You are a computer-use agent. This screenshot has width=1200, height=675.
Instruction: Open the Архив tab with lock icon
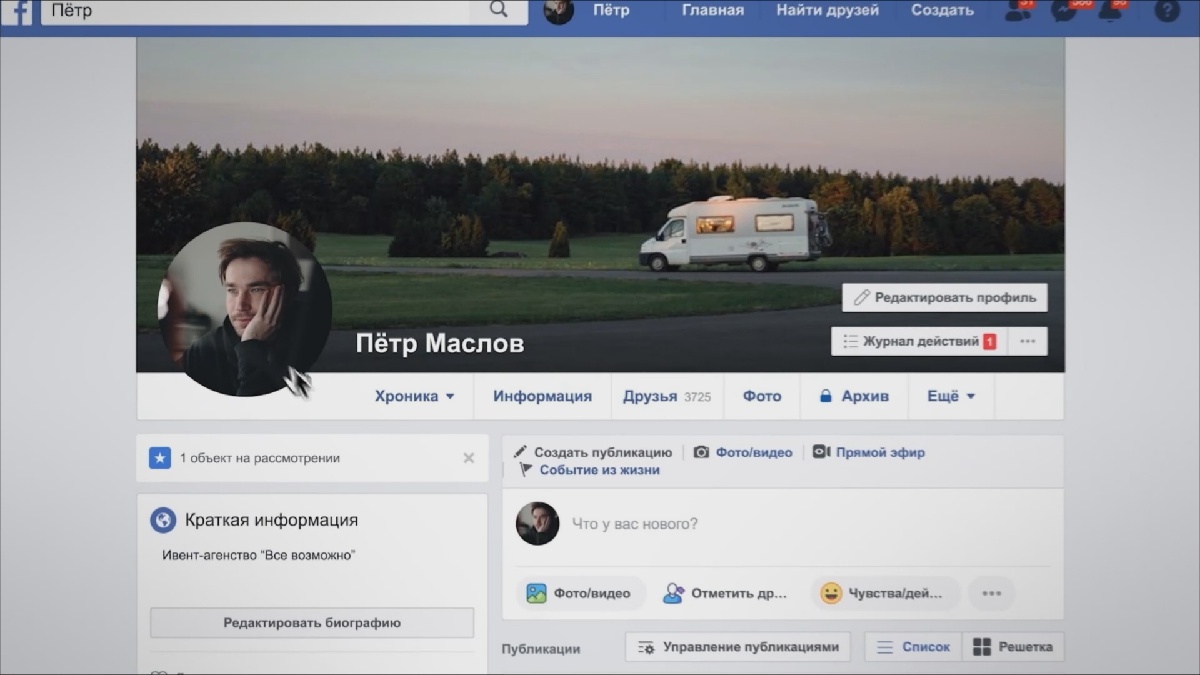click(854, 396)
